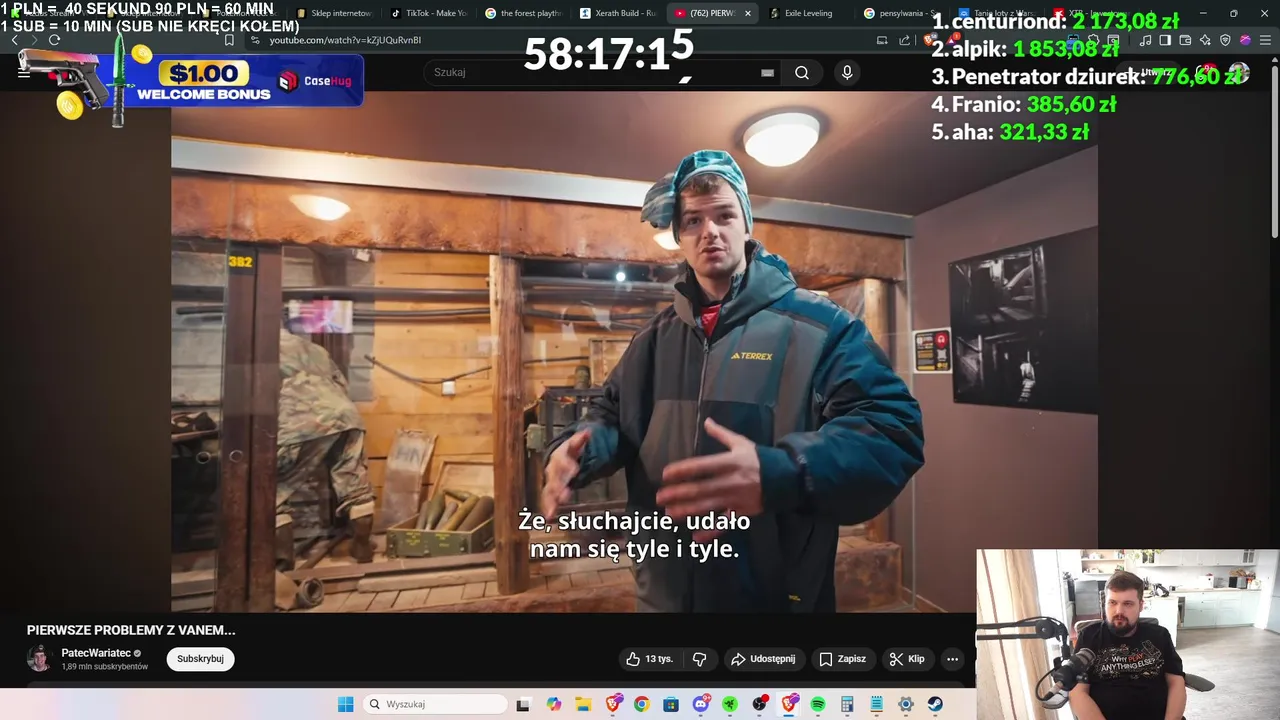Viewport: 1280px width, 720px height.
Task: Click the Udostępnij share button
Action: [x=763, y=659]
